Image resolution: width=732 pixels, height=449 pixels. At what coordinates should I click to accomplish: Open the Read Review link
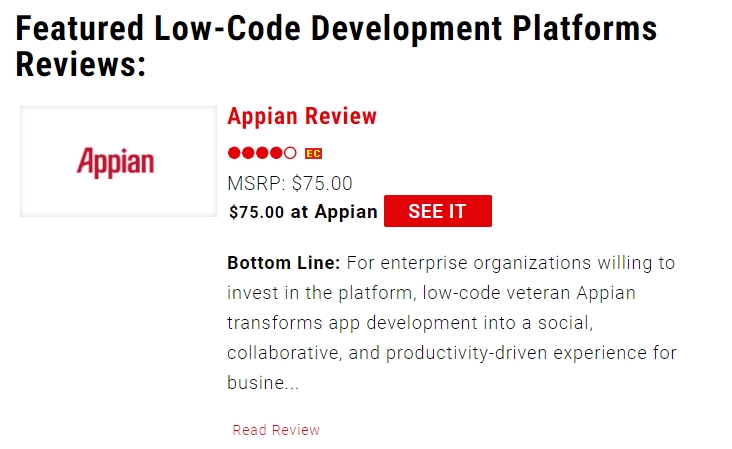coord(276,430)
